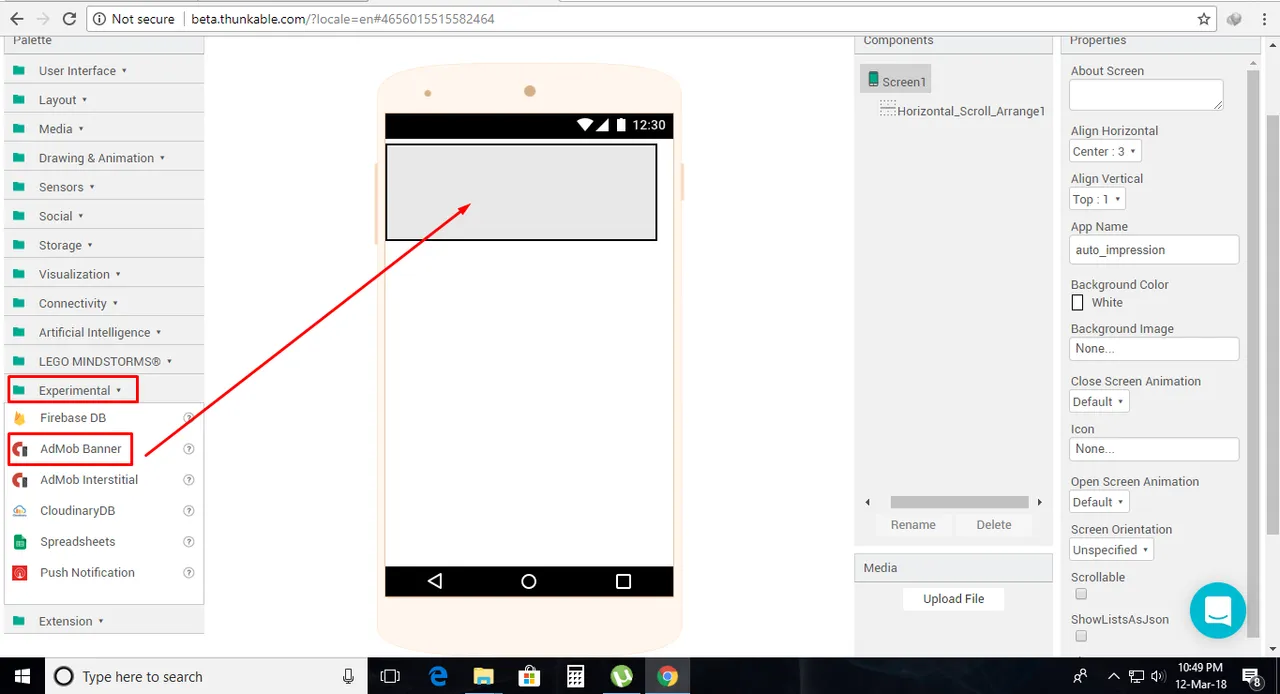Click the browser address bar
Image resolution: width=1280 pixels, height=694 pixels.
coord(652,19)
